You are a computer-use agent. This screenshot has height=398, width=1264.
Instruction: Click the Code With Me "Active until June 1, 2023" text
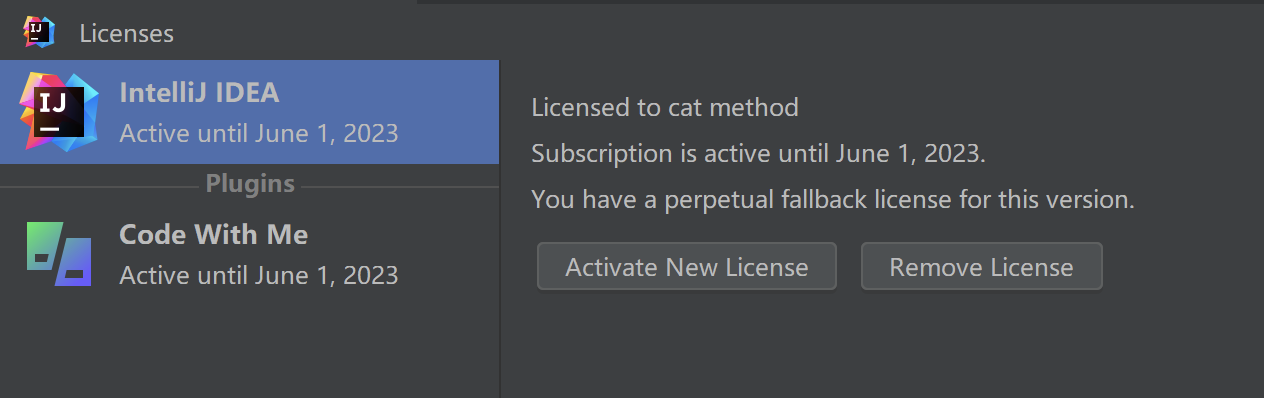[x=259, y=275]
